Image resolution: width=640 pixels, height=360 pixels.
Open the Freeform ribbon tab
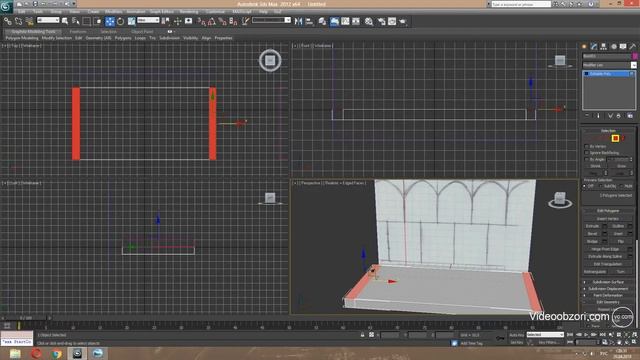(78, 31)
